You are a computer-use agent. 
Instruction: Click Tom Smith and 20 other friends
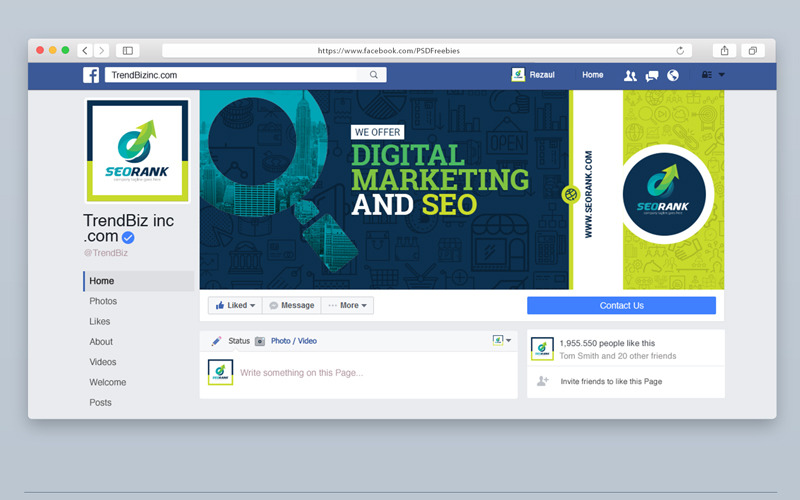point(618,356)
